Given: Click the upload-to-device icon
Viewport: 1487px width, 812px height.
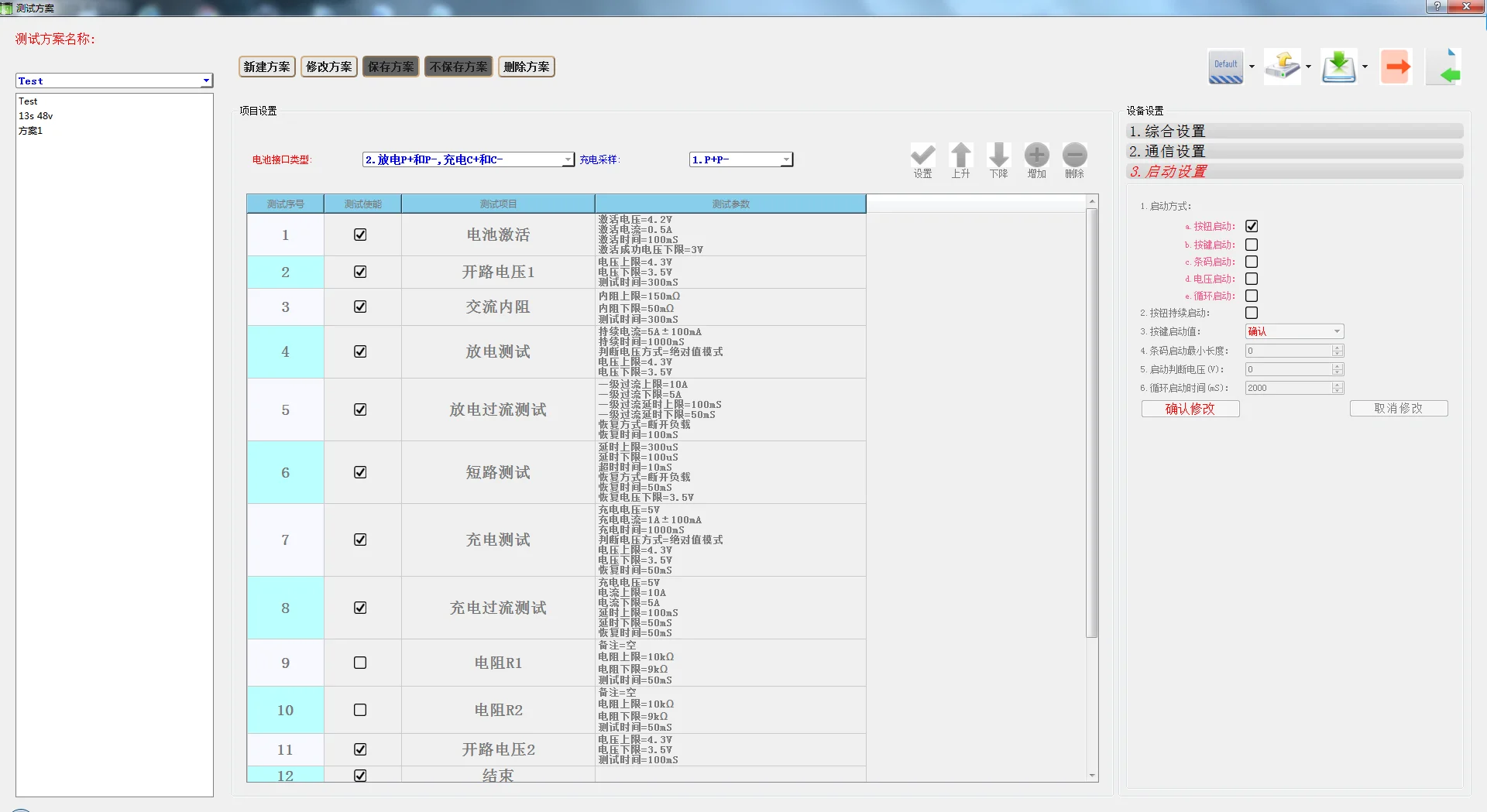Looking at the screenshot, I should 1283,67.
